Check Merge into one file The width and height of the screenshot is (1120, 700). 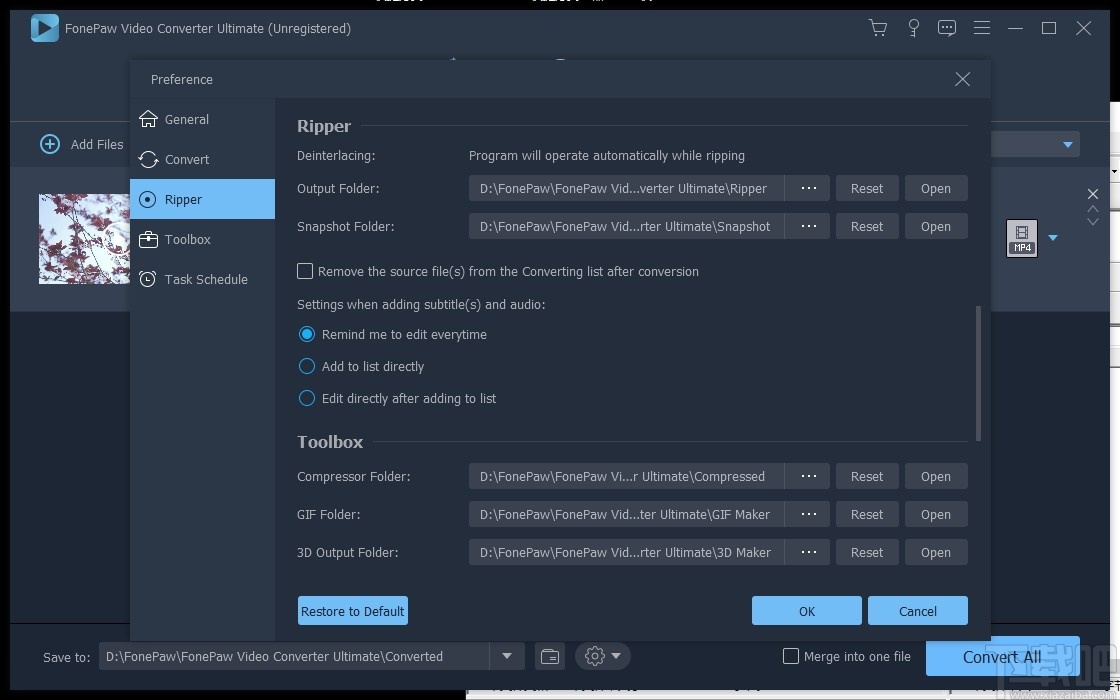coord(791,656)
